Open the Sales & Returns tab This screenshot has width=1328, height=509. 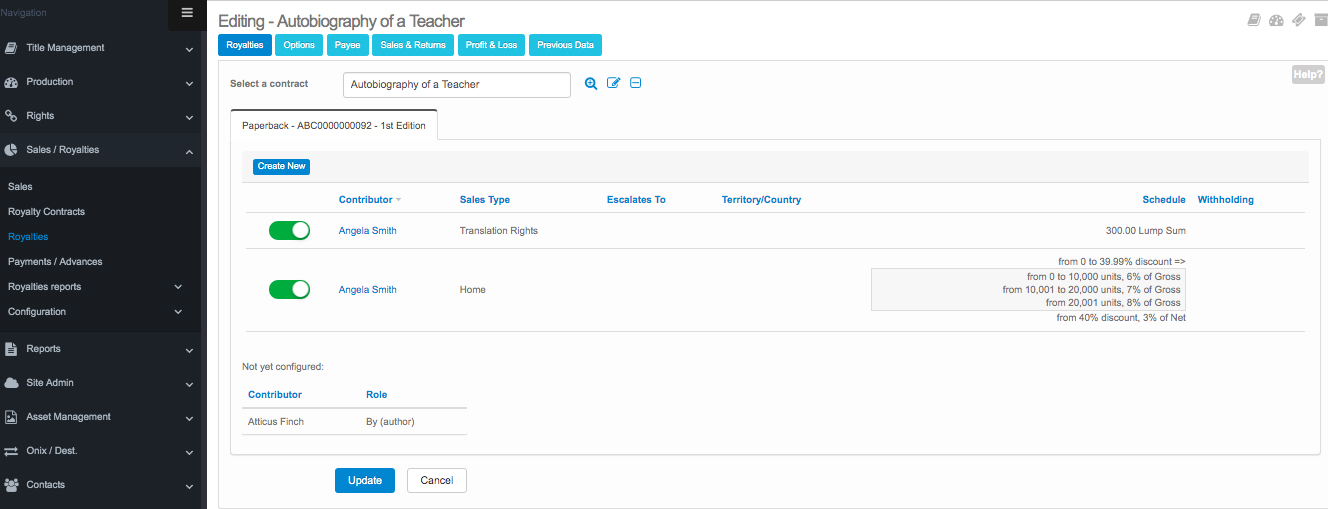coord(413,45)
